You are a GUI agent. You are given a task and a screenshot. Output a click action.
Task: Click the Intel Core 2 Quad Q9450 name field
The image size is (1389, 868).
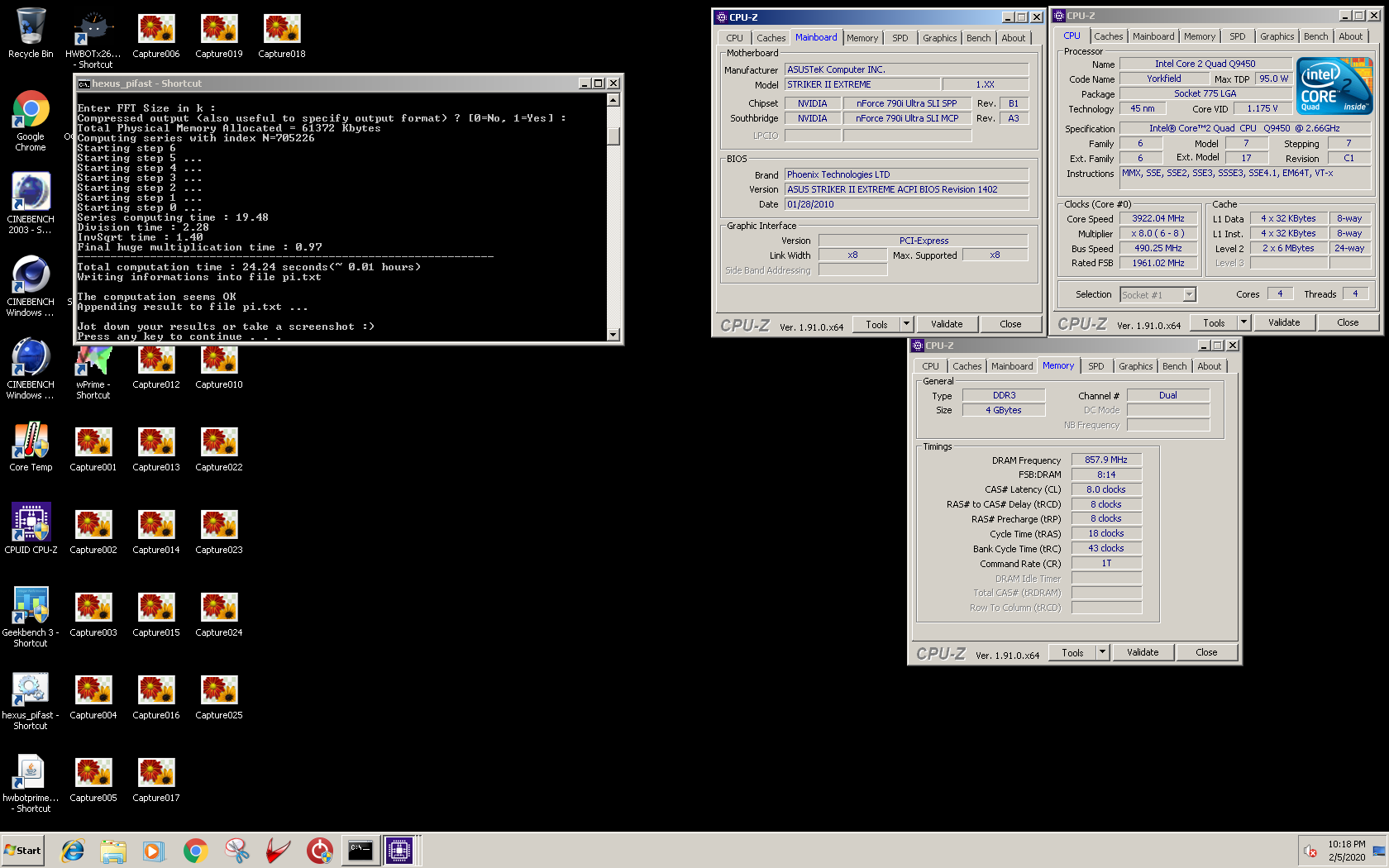point(1205,64)
